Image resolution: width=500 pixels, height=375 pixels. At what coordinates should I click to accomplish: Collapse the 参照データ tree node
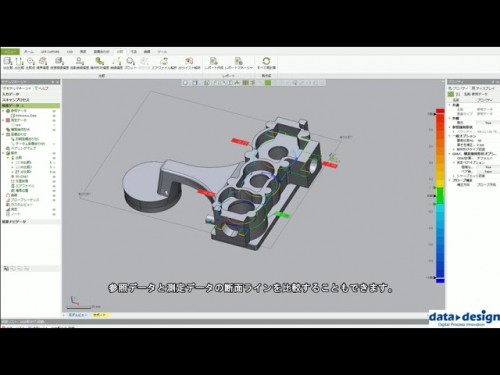[x=3, y=111]
